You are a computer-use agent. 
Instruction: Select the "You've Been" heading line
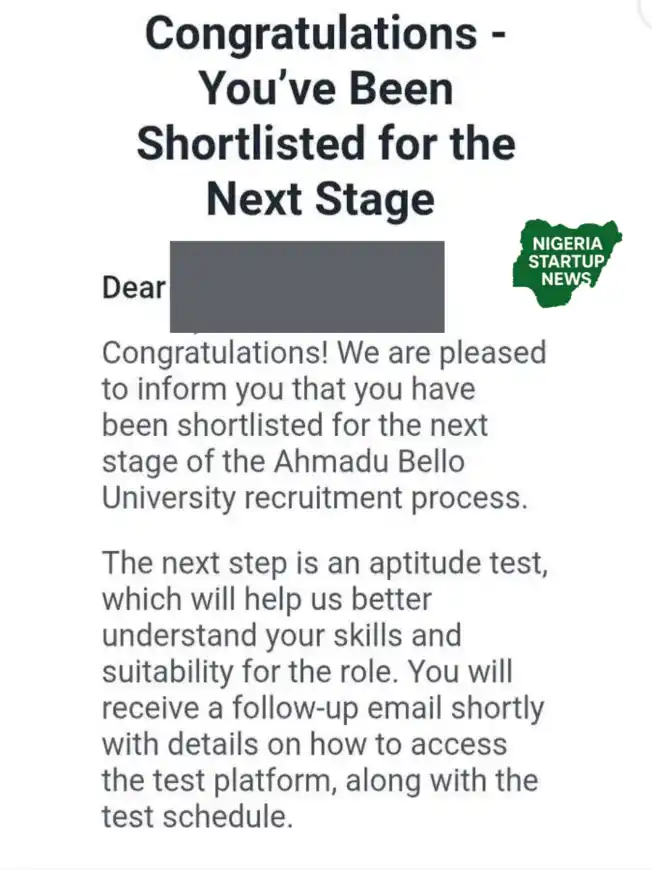pos(326,89)
